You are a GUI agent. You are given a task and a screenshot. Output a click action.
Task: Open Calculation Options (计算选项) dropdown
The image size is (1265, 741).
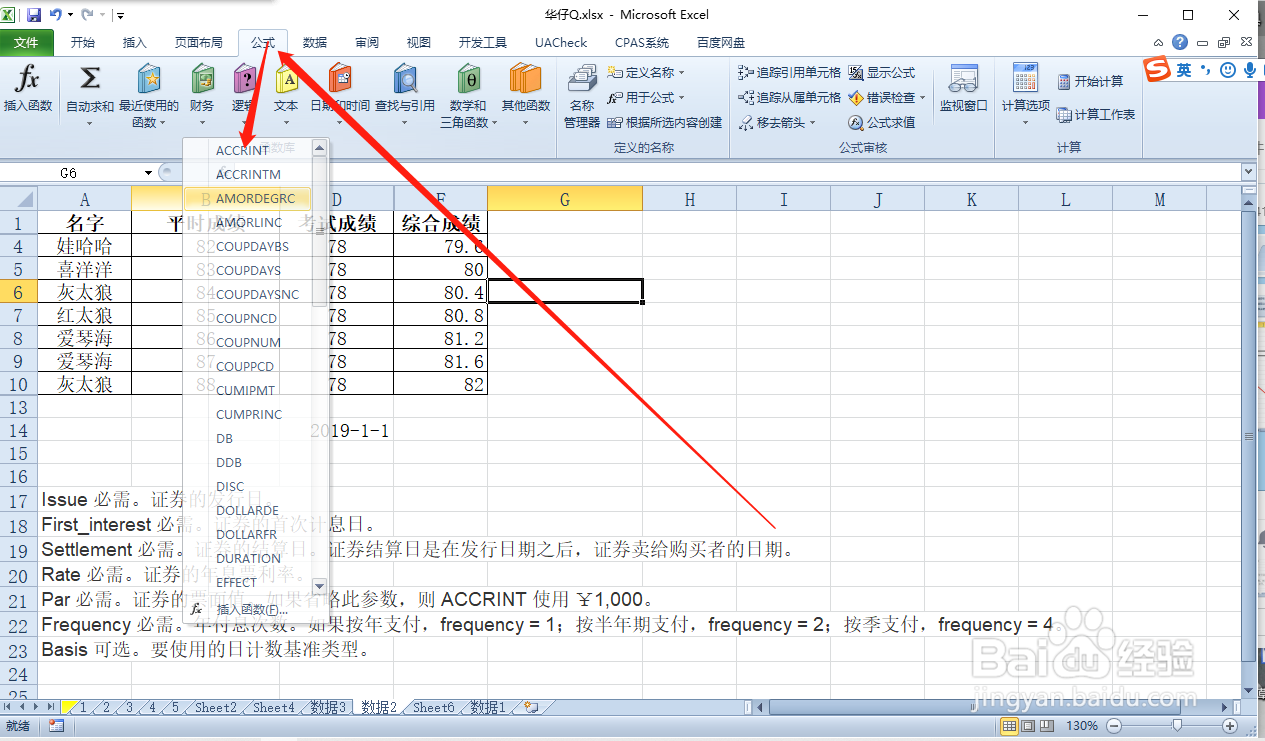[x=1026, y=95]
